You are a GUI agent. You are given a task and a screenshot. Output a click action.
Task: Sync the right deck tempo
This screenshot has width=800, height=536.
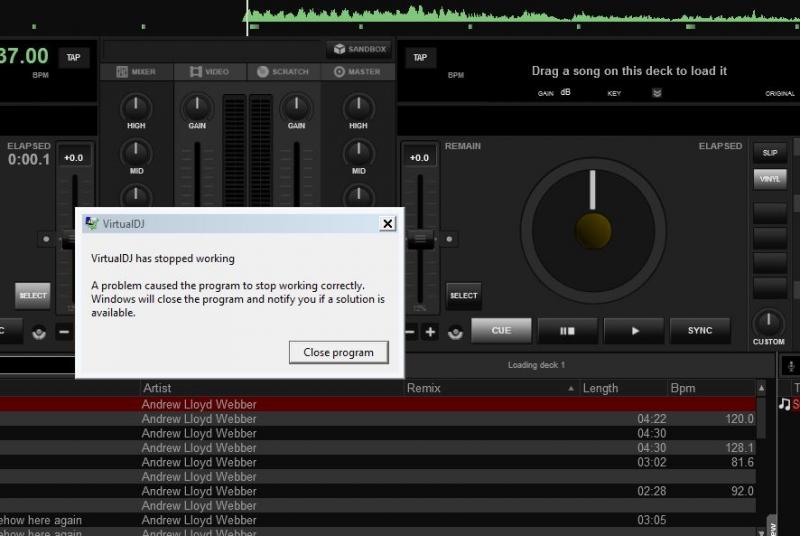(700, 330)
